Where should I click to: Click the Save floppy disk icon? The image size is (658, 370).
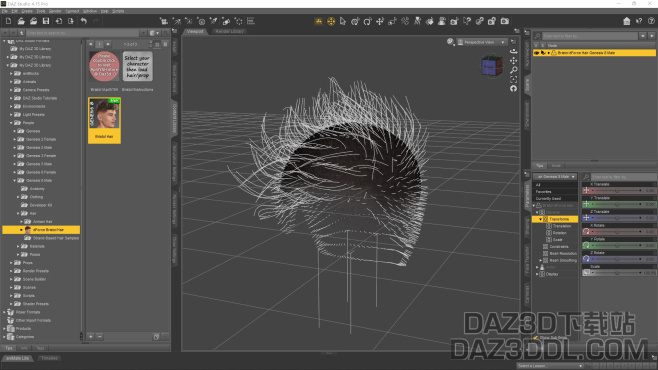click(x=46, y=21)
